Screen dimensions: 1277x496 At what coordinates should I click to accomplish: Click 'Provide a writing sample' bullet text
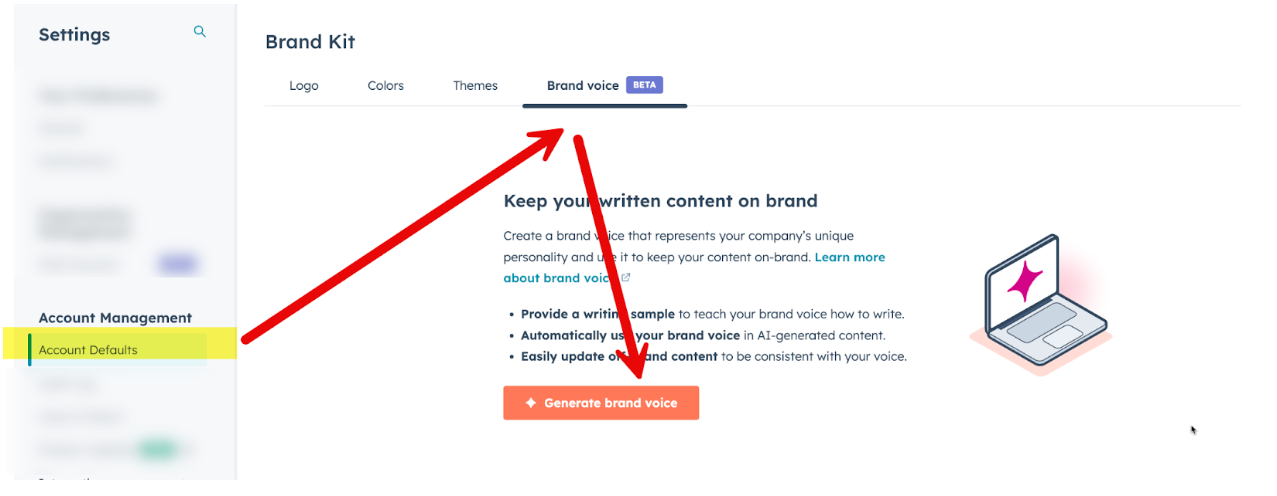pos(598,314)
